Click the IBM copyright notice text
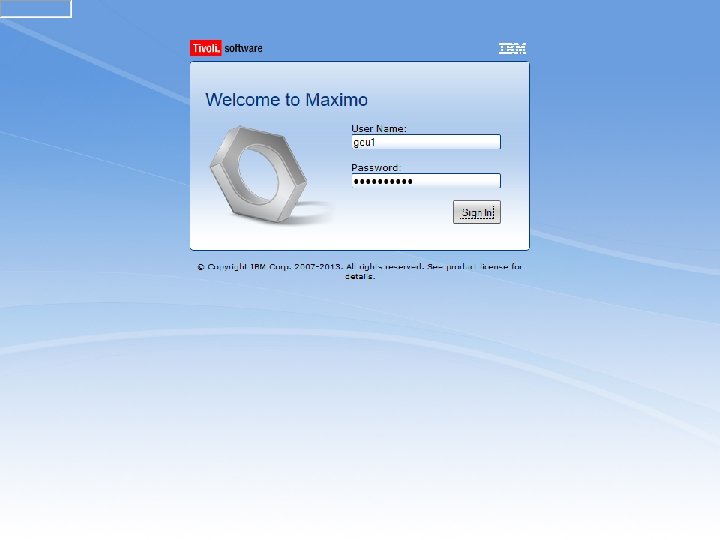Screen dimensions: 720x540 tap(360, 271)
